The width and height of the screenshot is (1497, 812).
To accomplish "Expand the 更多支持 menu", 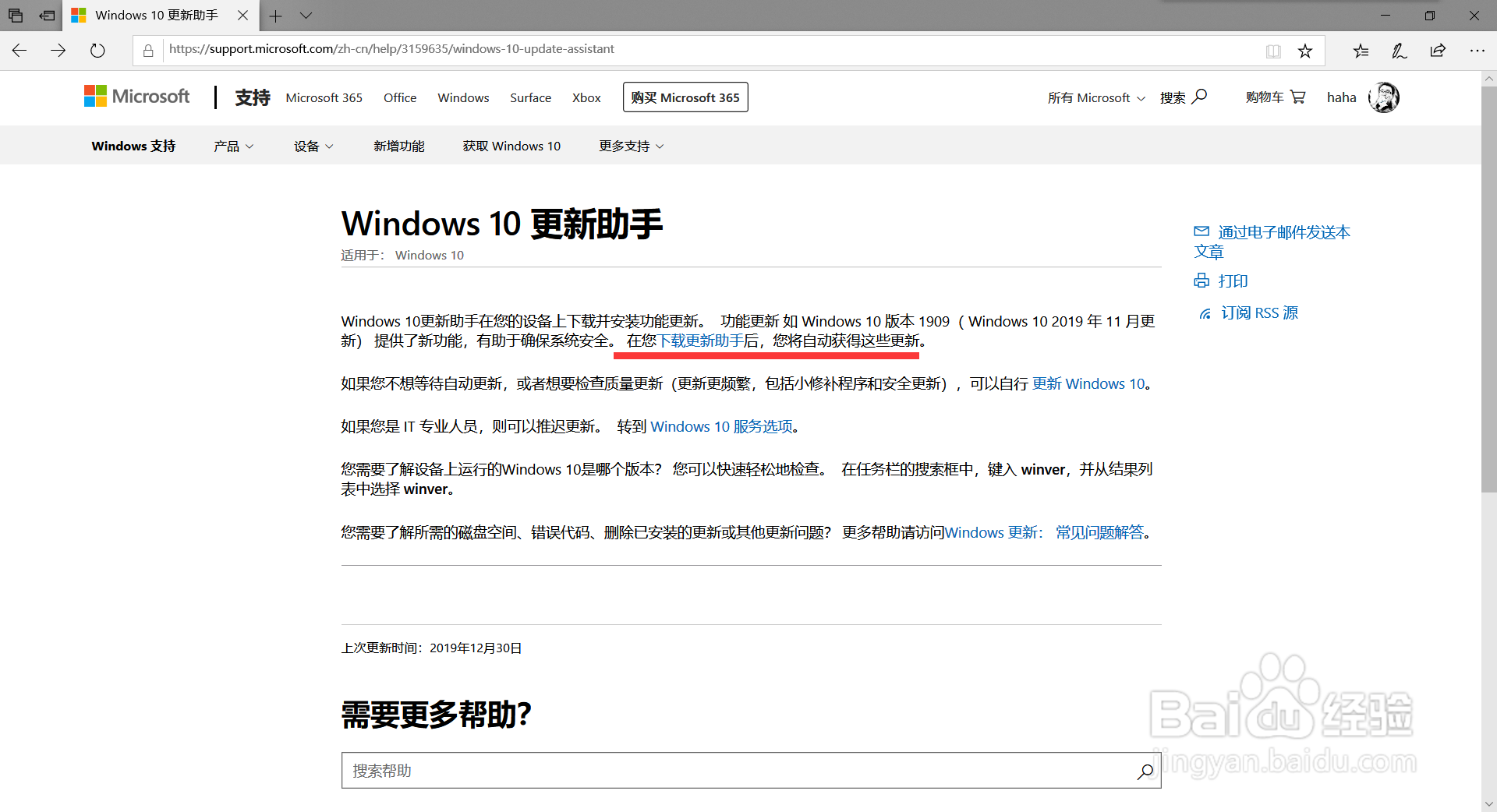I will 632,146.
